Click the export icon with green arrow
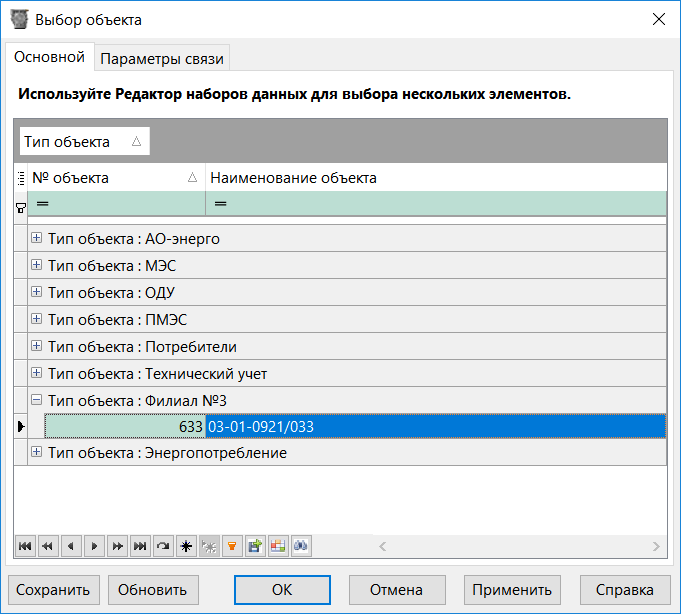 (x=255, y=546)
